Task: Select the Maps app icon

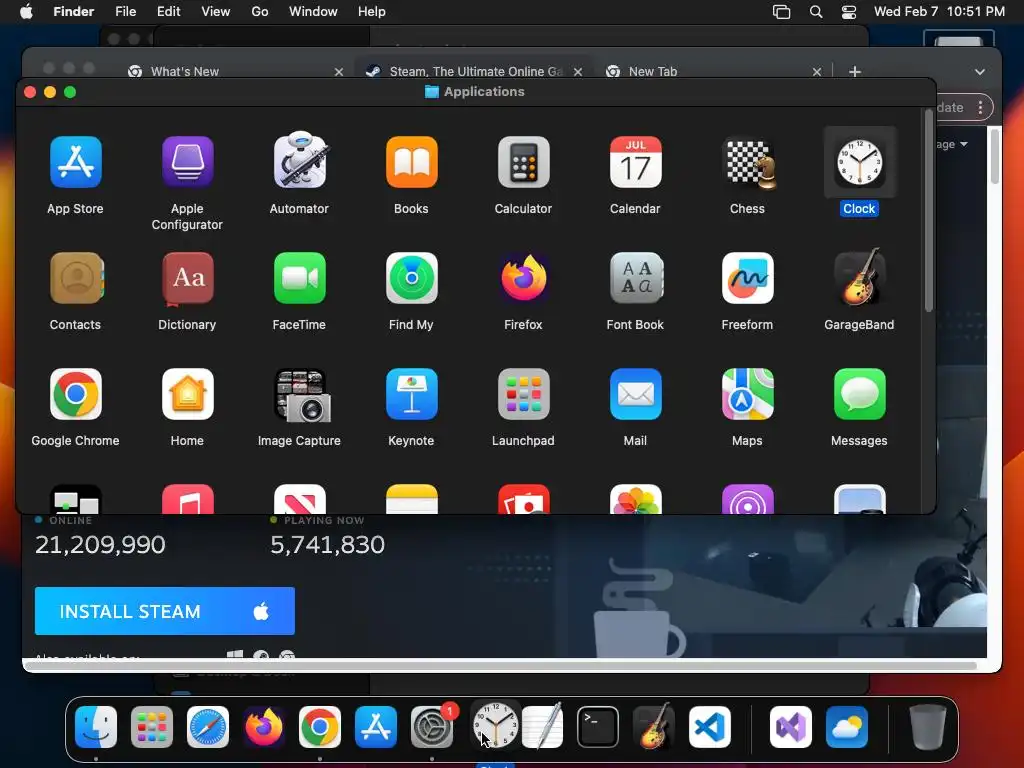Action: click(x=748, y=394)
